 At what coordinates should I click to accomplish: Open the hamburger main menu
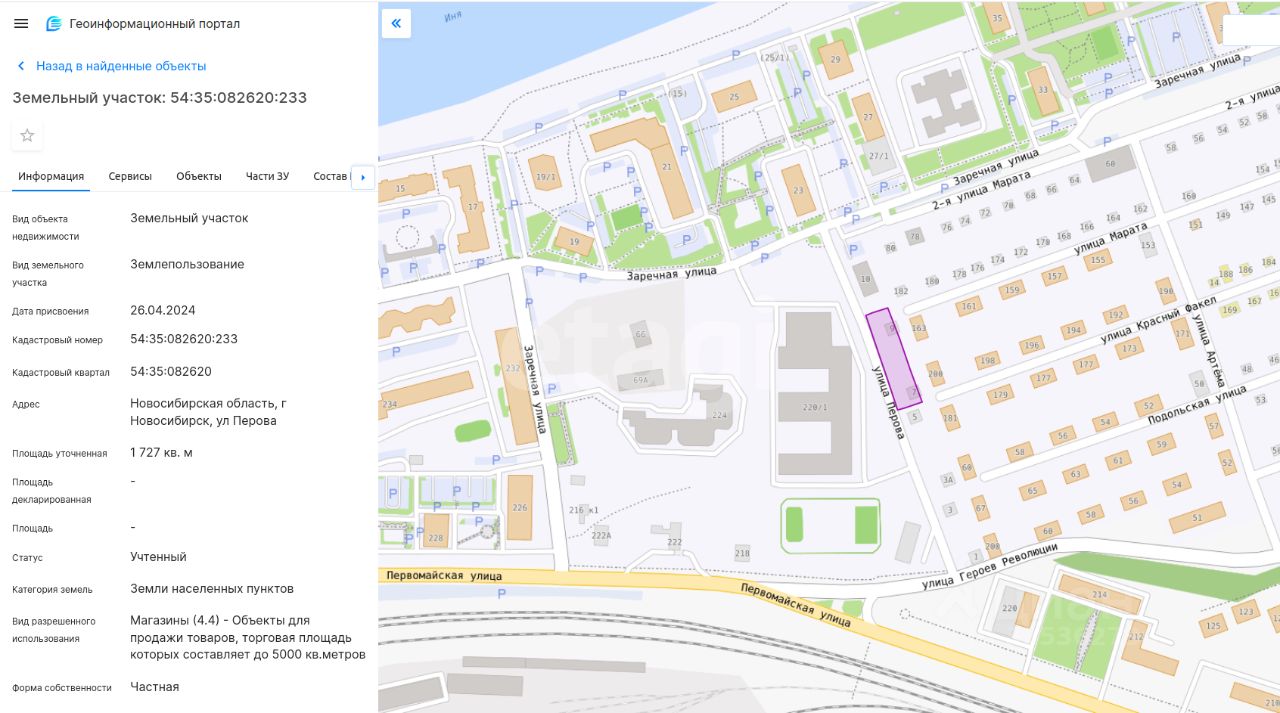(21, 23)
